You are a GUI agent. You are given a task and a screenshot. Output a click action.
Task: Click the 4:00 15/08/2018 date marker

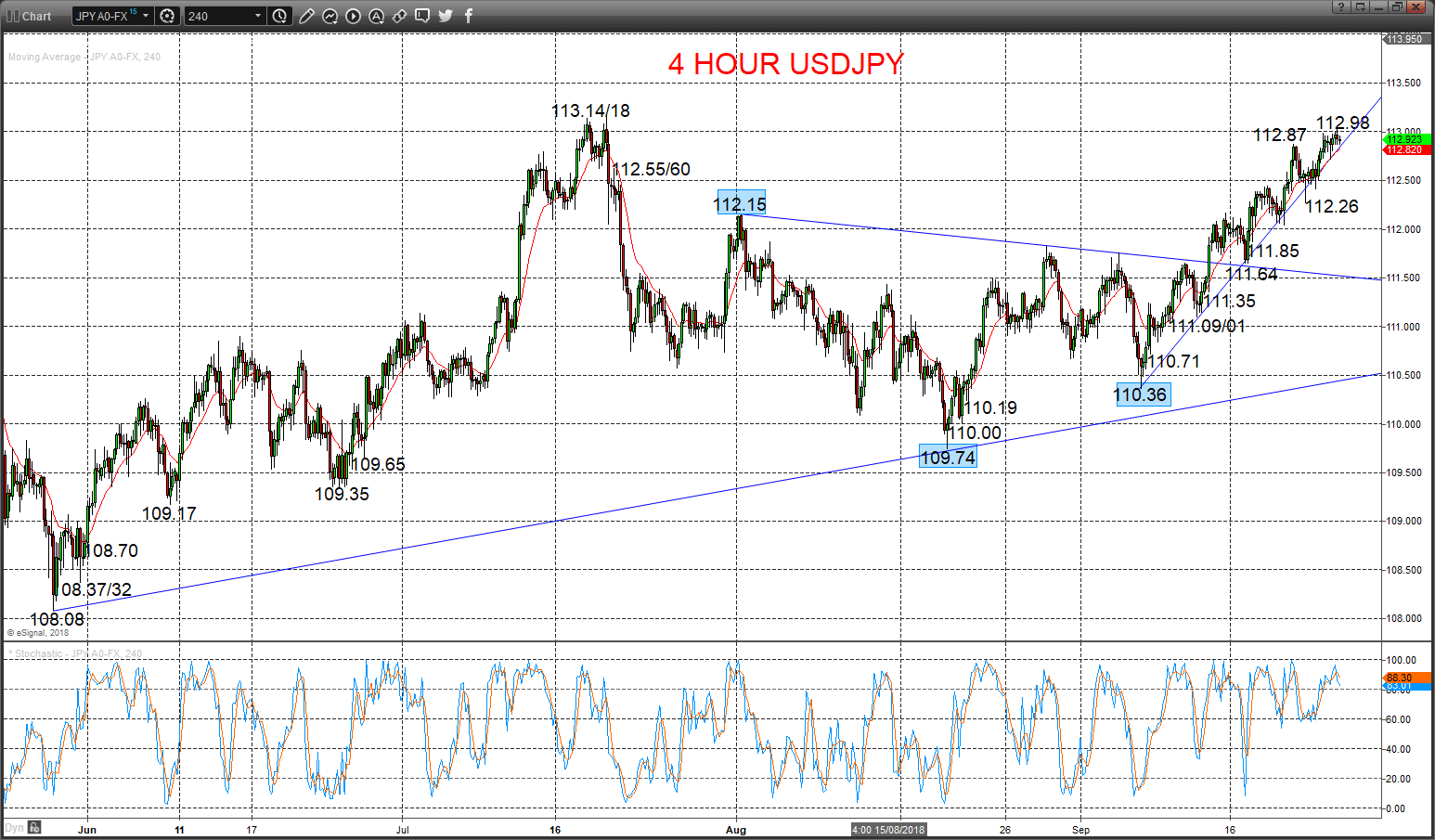pyautogui.click(x=889, y=830)
